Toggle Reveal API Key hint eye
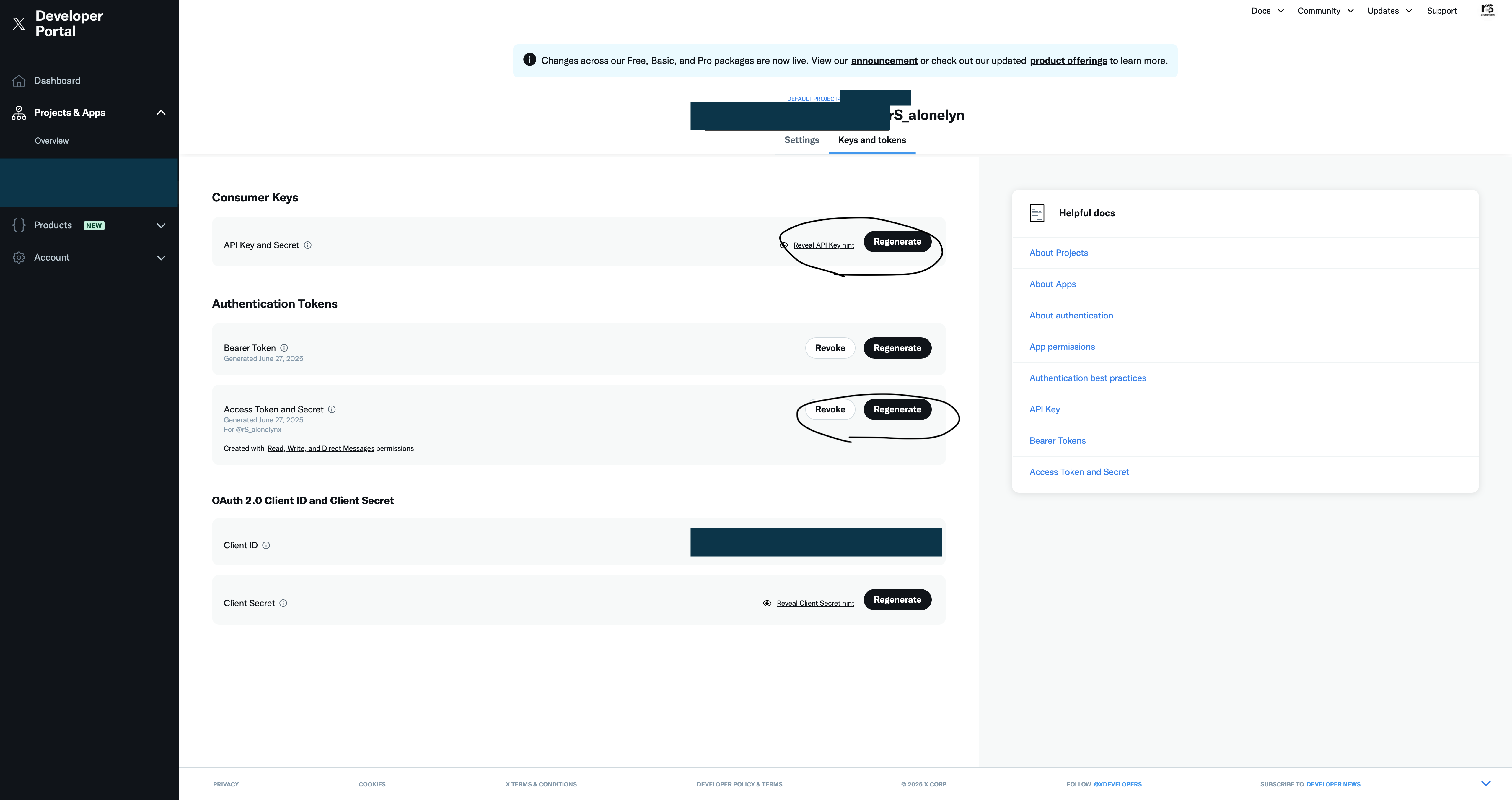1512x800 pixels. [784, 245]
